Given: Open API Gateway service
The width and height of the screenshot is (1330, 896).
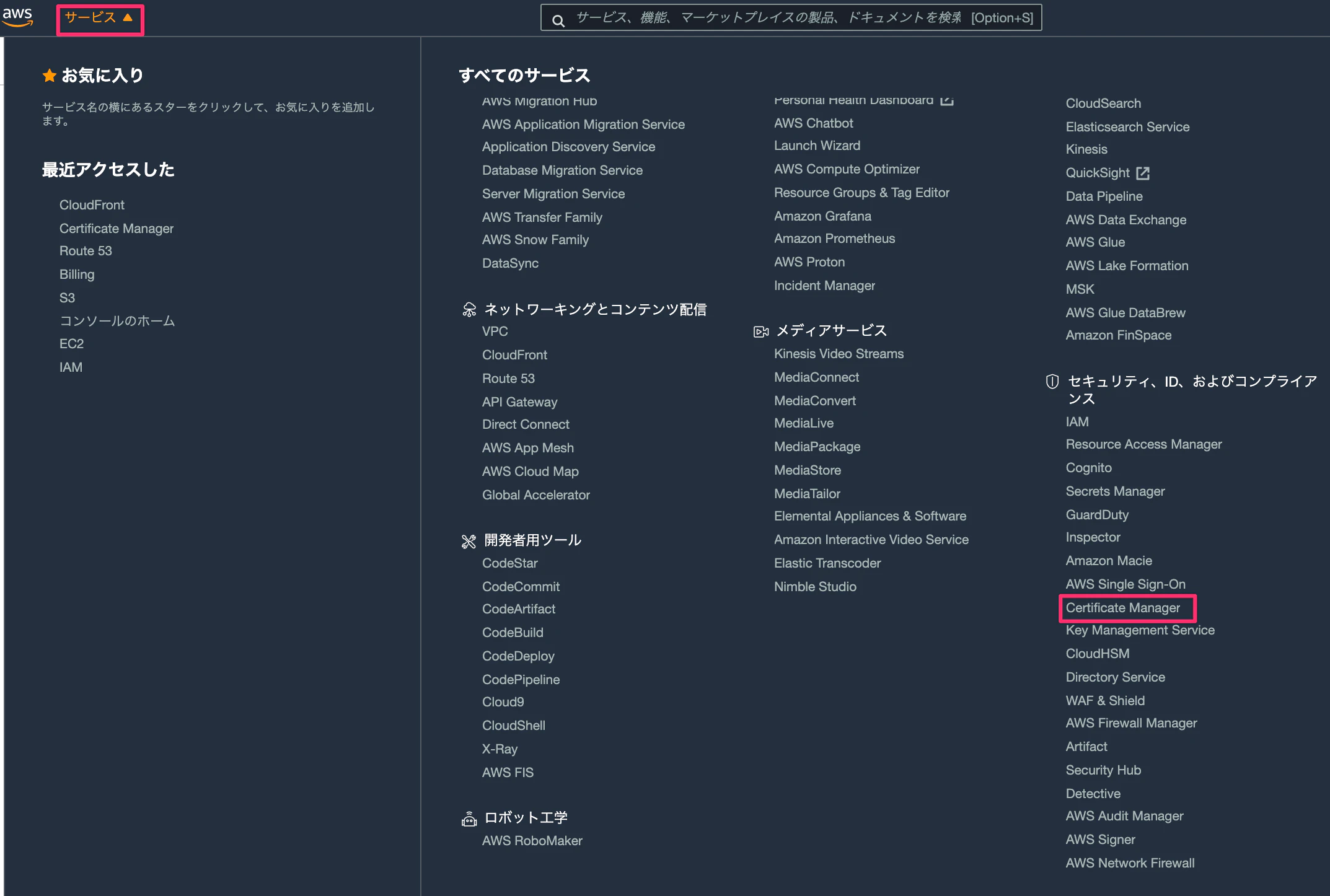Looking at the screenshot, I should click(519, 402).
